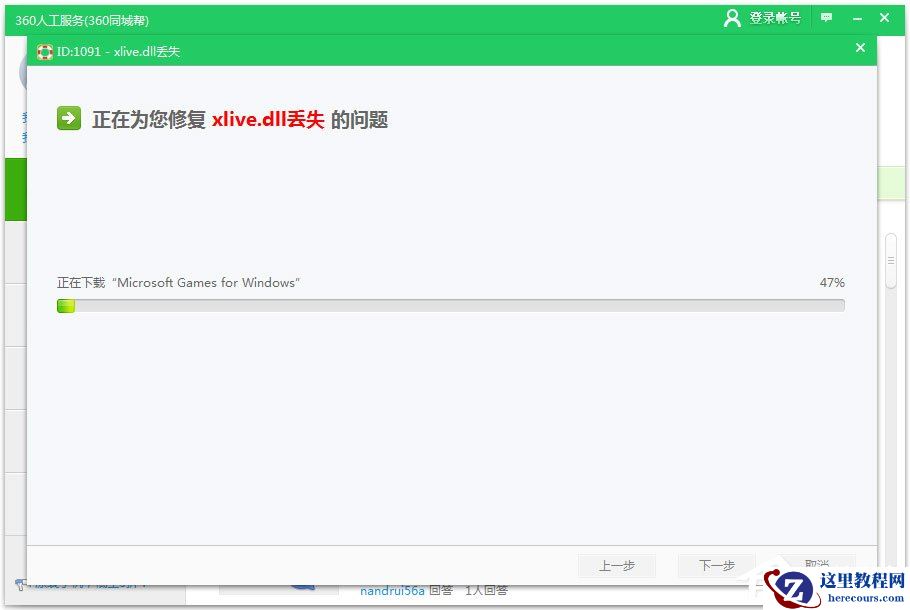Click the right-side scrollbar track
Viewport: 910px width, 610px height.
tap(891, 300)
